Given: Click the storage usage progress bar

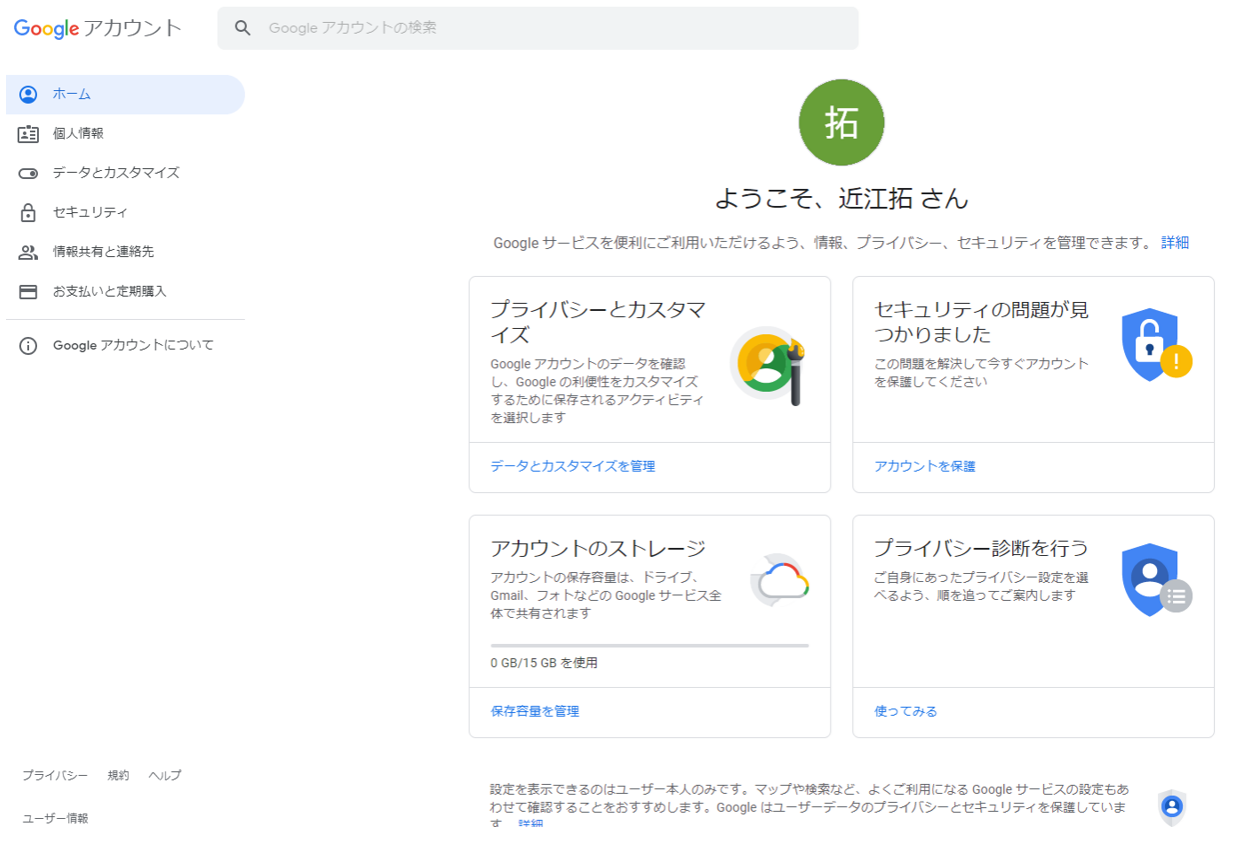Looking at the screenshot, I should click(x=650, y=645).
